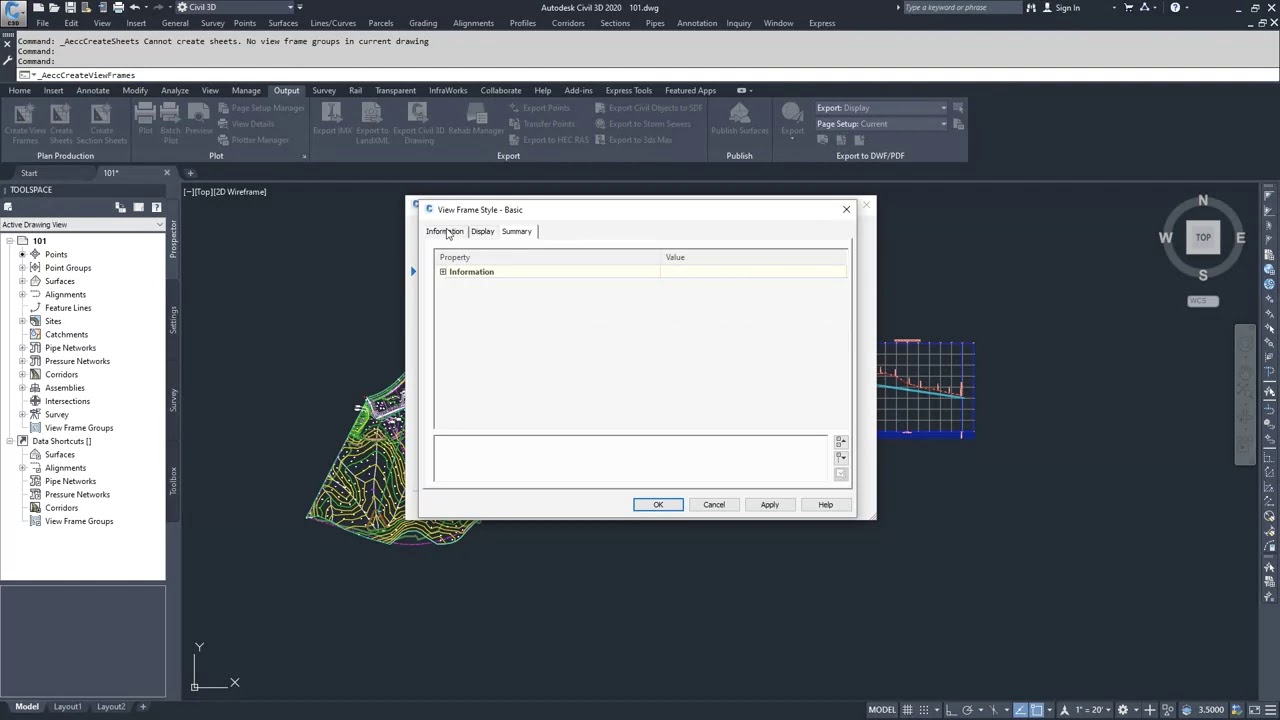Click the Information tree row's plus expander
The height and width of the screenshot is (720, 1280).
pyautogui.click(x=443, y=272)
